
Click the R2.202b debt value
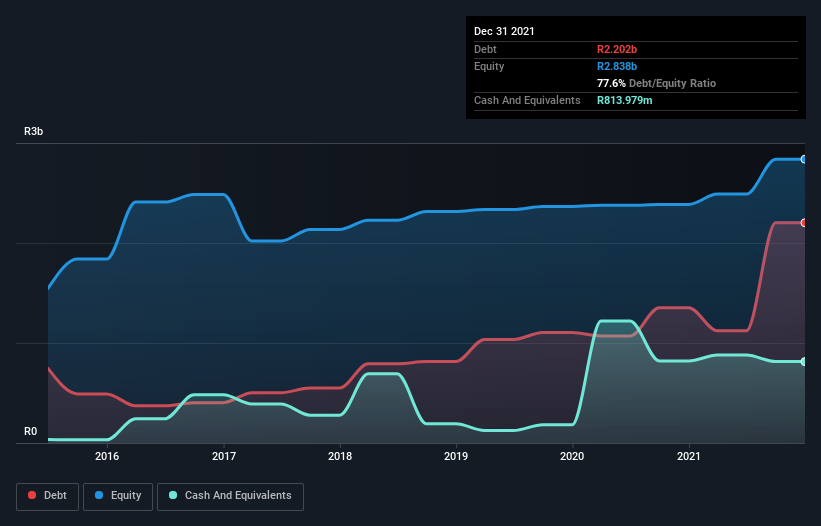tap(617, 49)
